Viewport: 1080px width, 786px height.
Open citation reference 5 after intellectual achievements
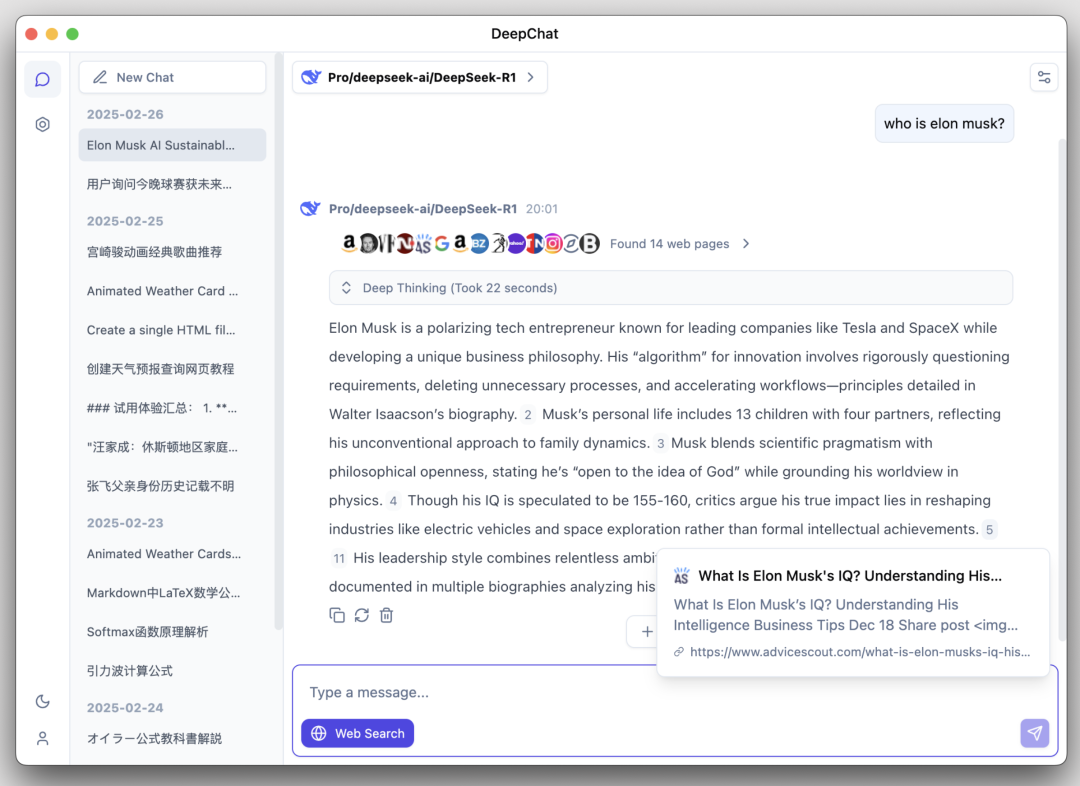989,530
